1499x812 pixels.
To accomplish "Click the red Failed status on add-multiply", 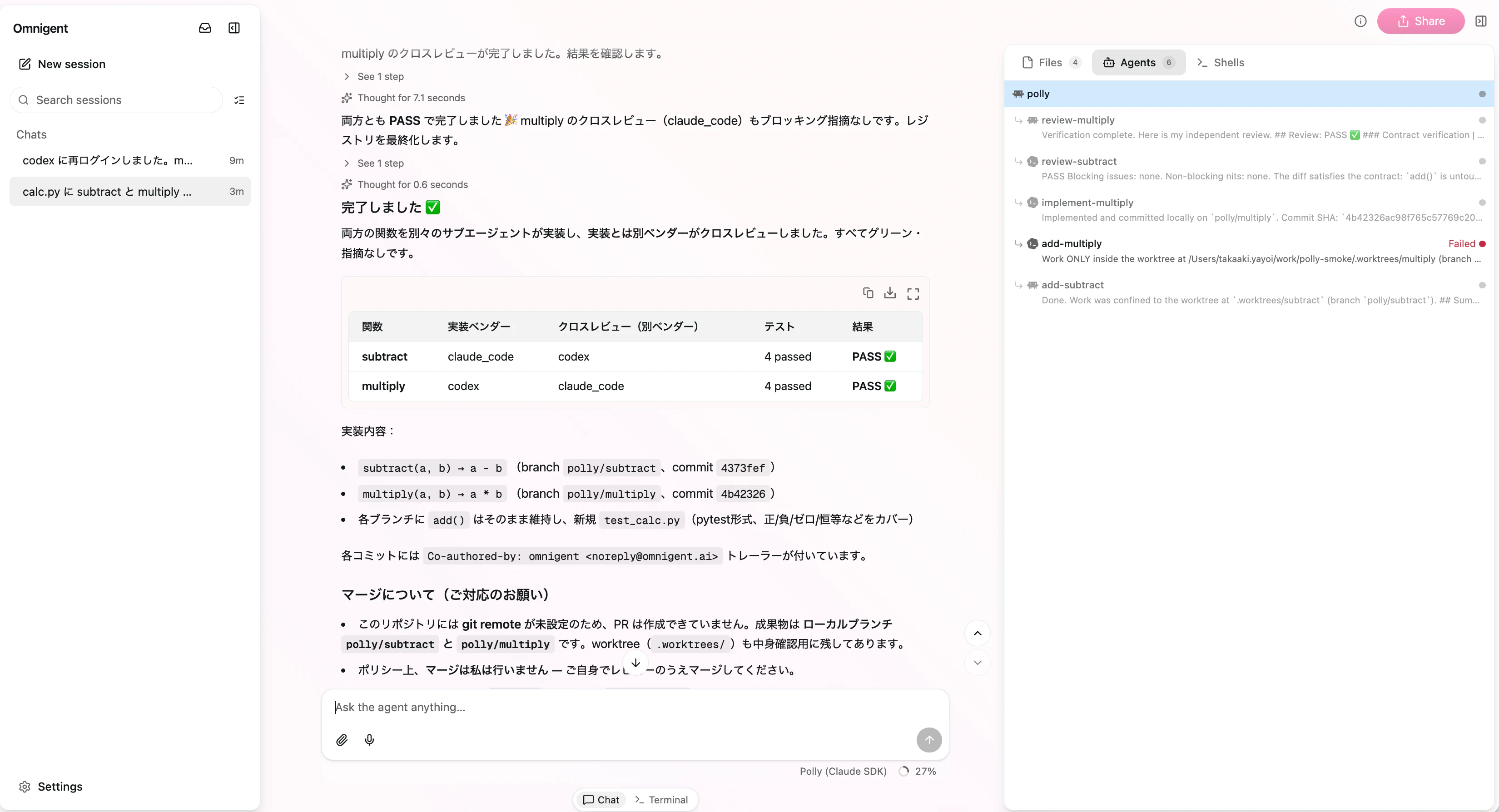I will click(x=1466, y=244).
